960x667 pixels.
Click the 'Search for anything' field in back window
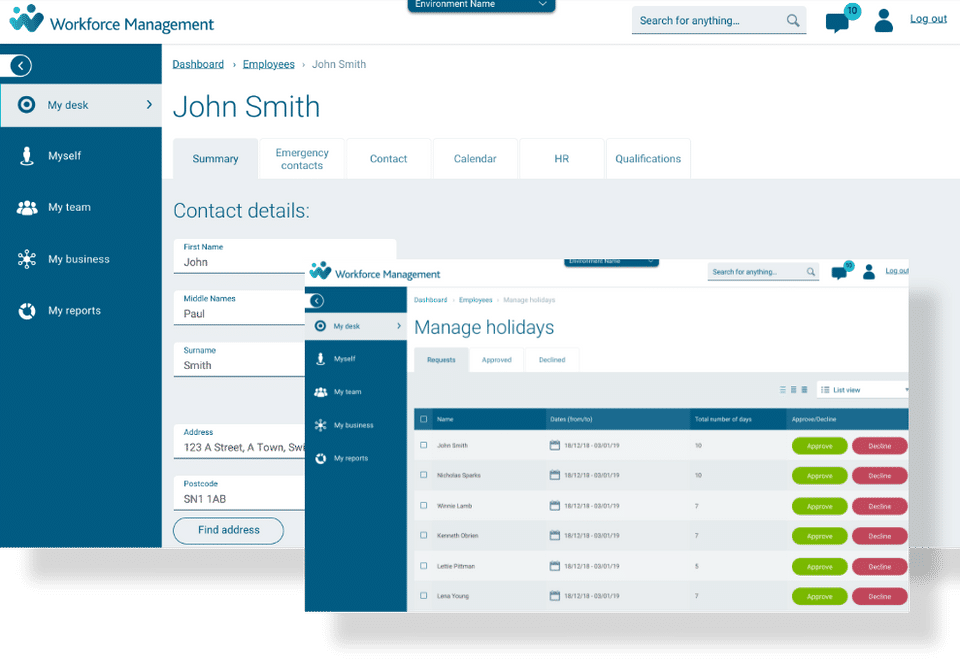pyautogui.click(x=719, y=21)
